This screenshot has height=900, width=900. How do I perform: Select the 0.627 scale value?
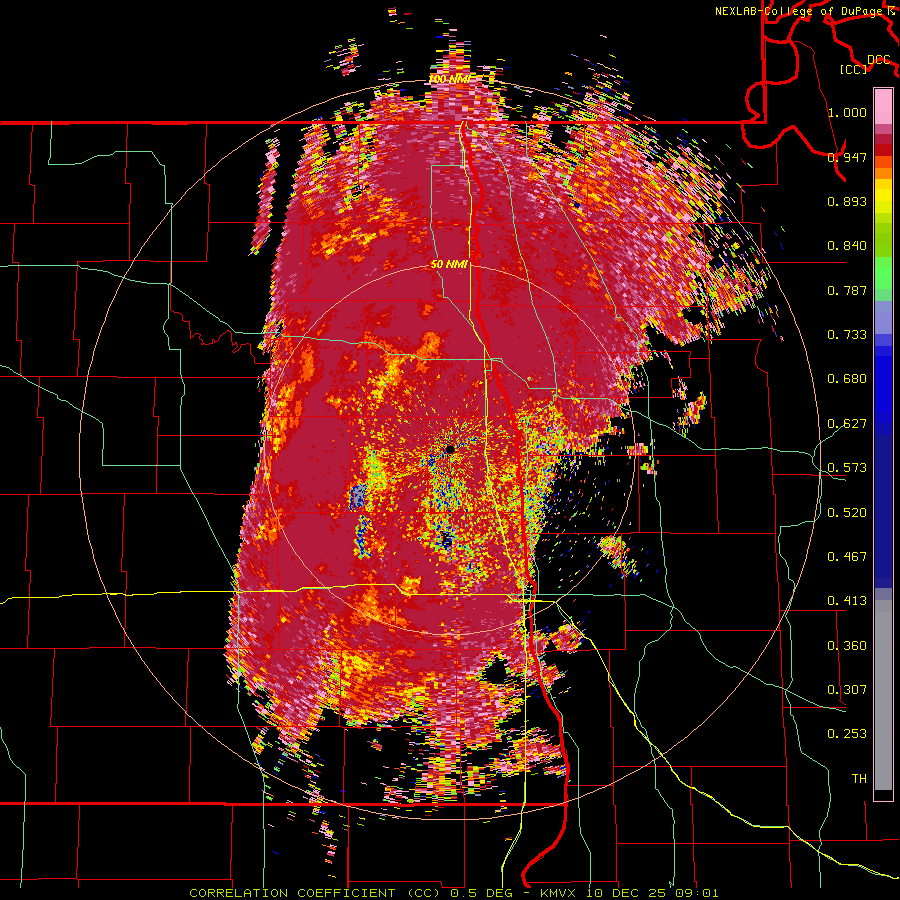(x=847, y=424)
